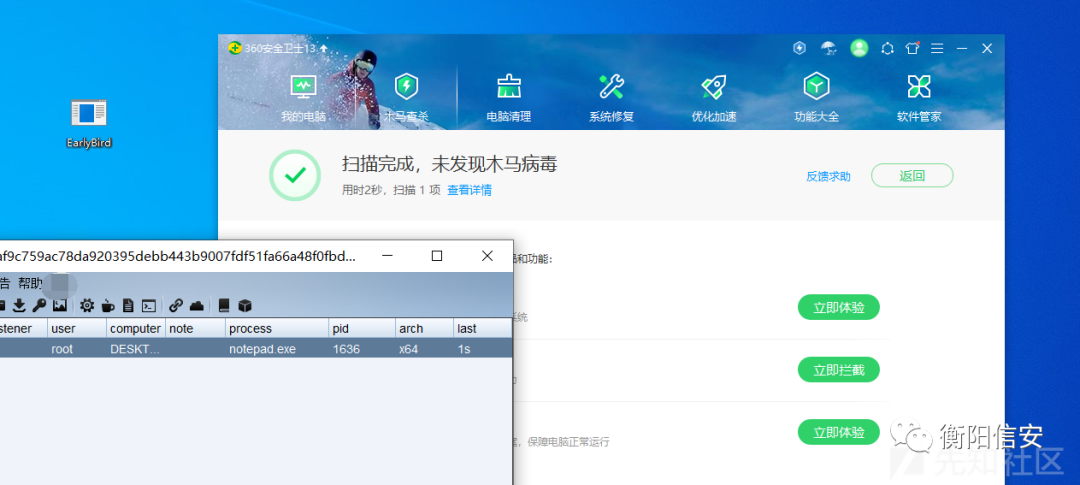Sort by process column header
The height and width of the screenshot is (485, 1080).
click(x=276, y=329)
